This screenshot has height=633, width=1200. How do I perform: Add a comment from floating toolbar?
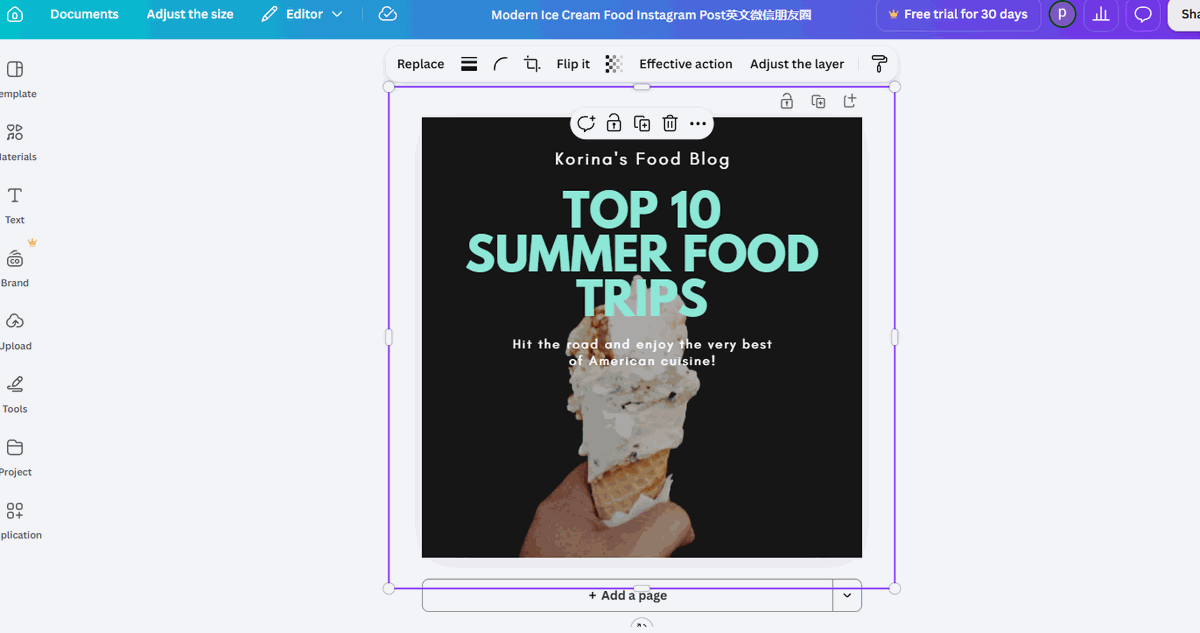click(586, 123)
